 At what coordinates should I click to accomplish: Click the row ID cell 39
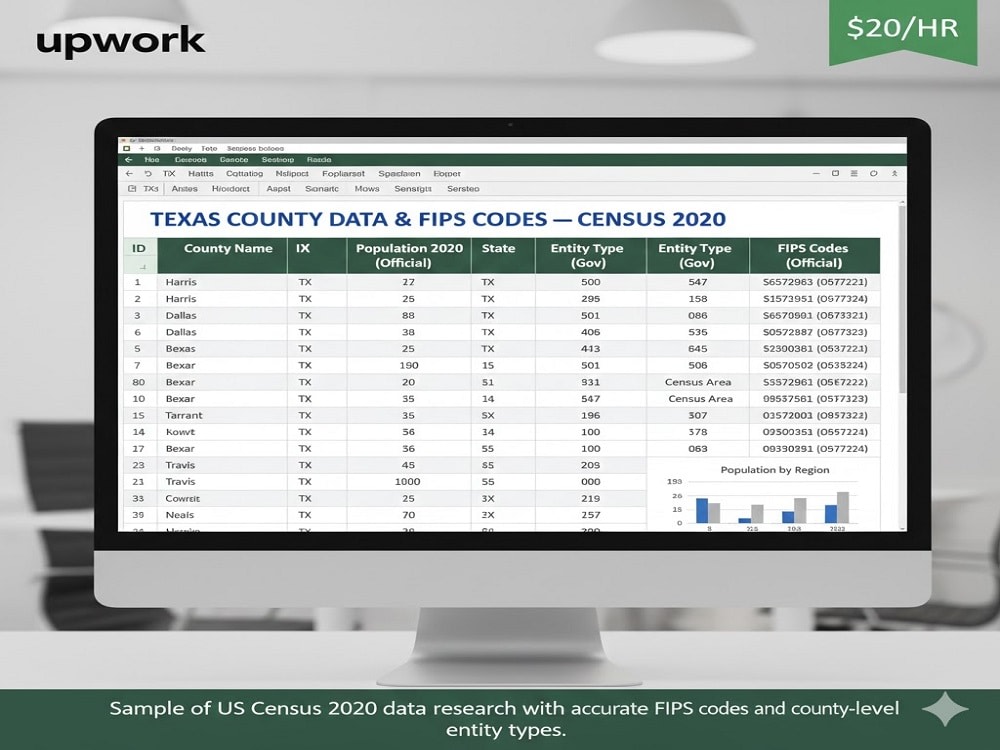coord(138,515)
